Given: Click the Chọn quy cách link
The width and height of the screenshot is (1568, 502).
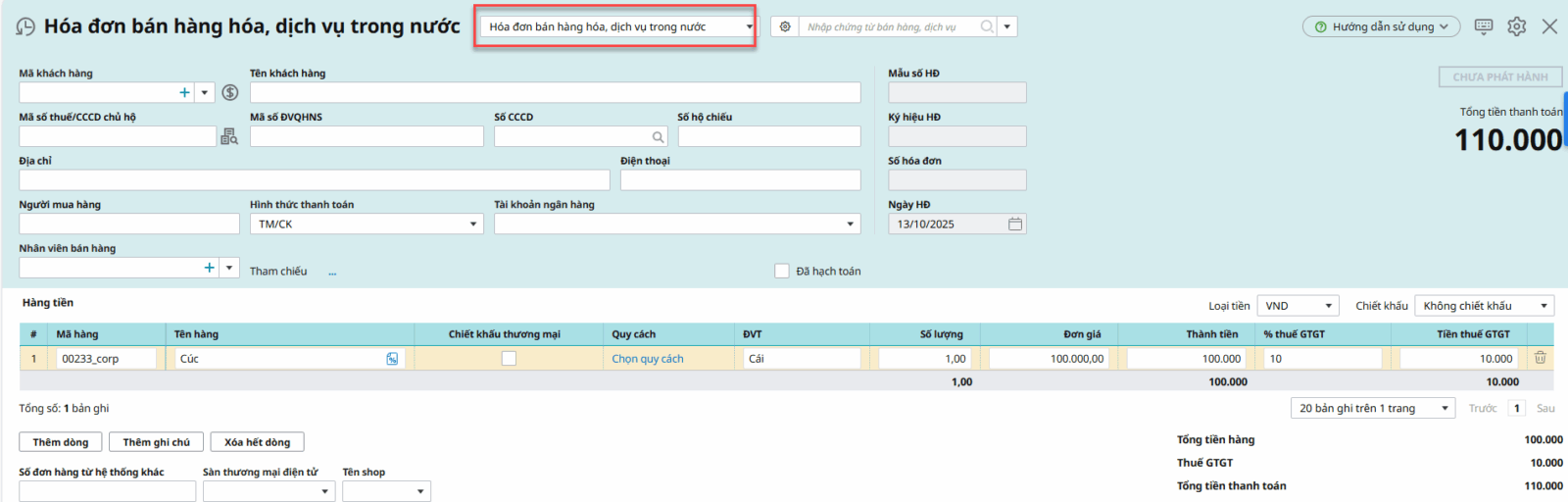Looking at the screenshot, I should click(x=648, y=359).
